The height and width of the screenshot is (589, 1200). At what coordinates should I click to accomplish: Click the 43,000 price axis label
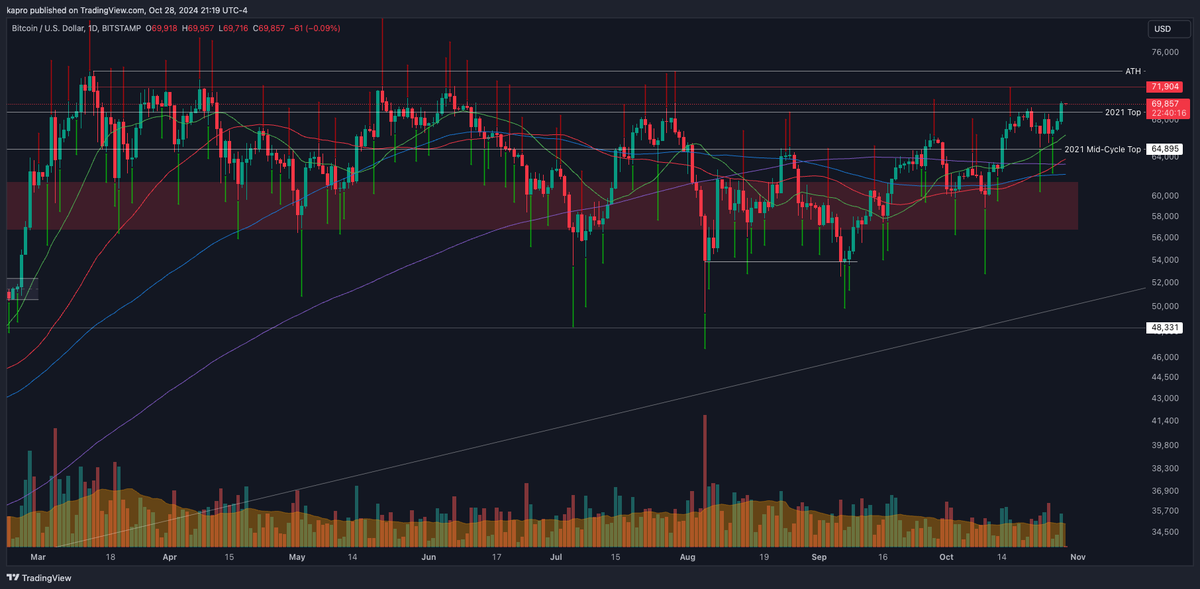[x=1163, y=398]
